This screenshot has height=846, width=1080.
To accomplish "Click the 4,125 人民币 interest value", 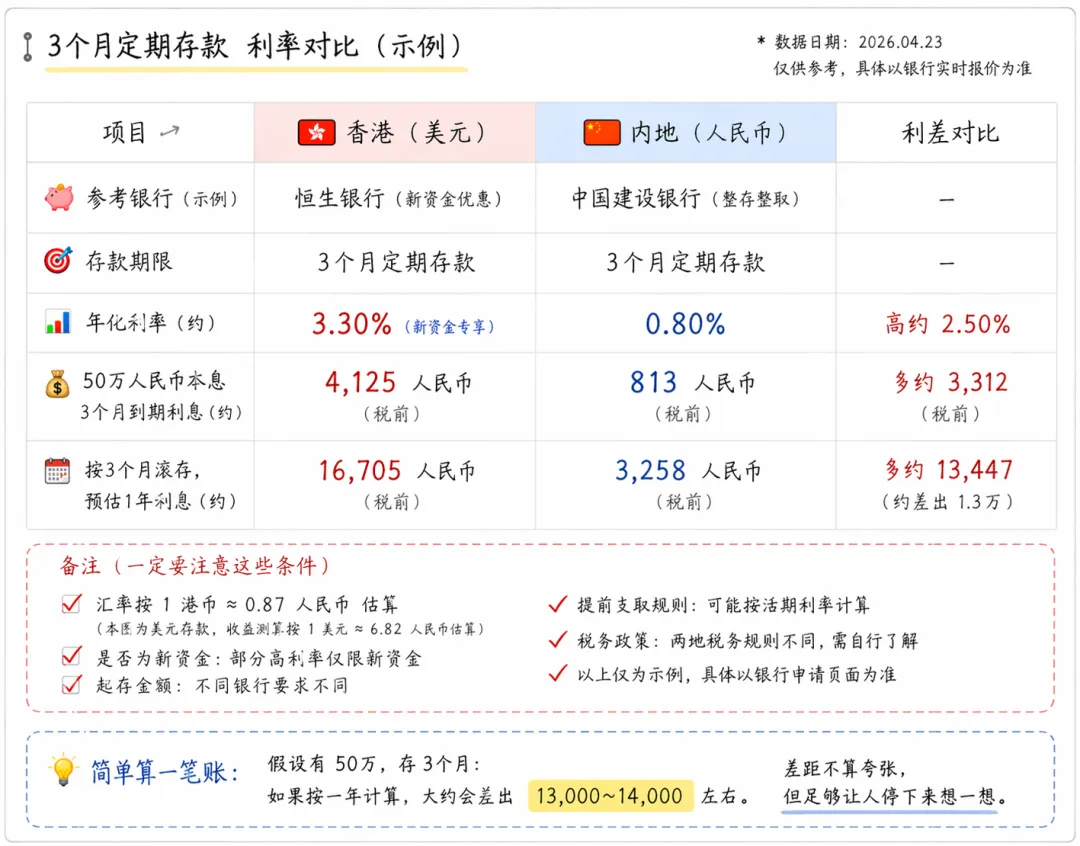I will 398,382.
